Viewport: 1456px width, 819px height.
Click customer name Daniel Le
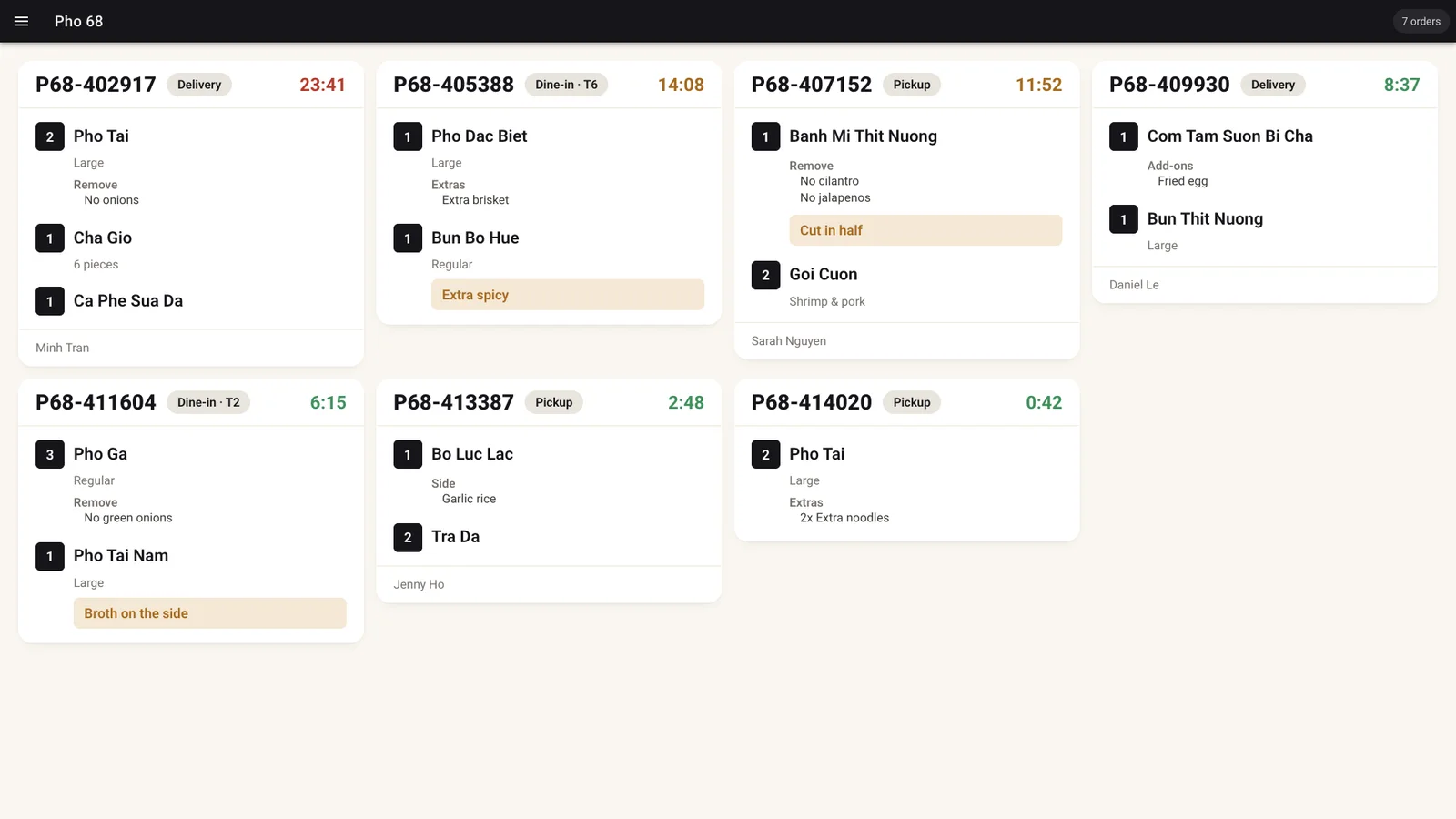(x=1134, y=285)
